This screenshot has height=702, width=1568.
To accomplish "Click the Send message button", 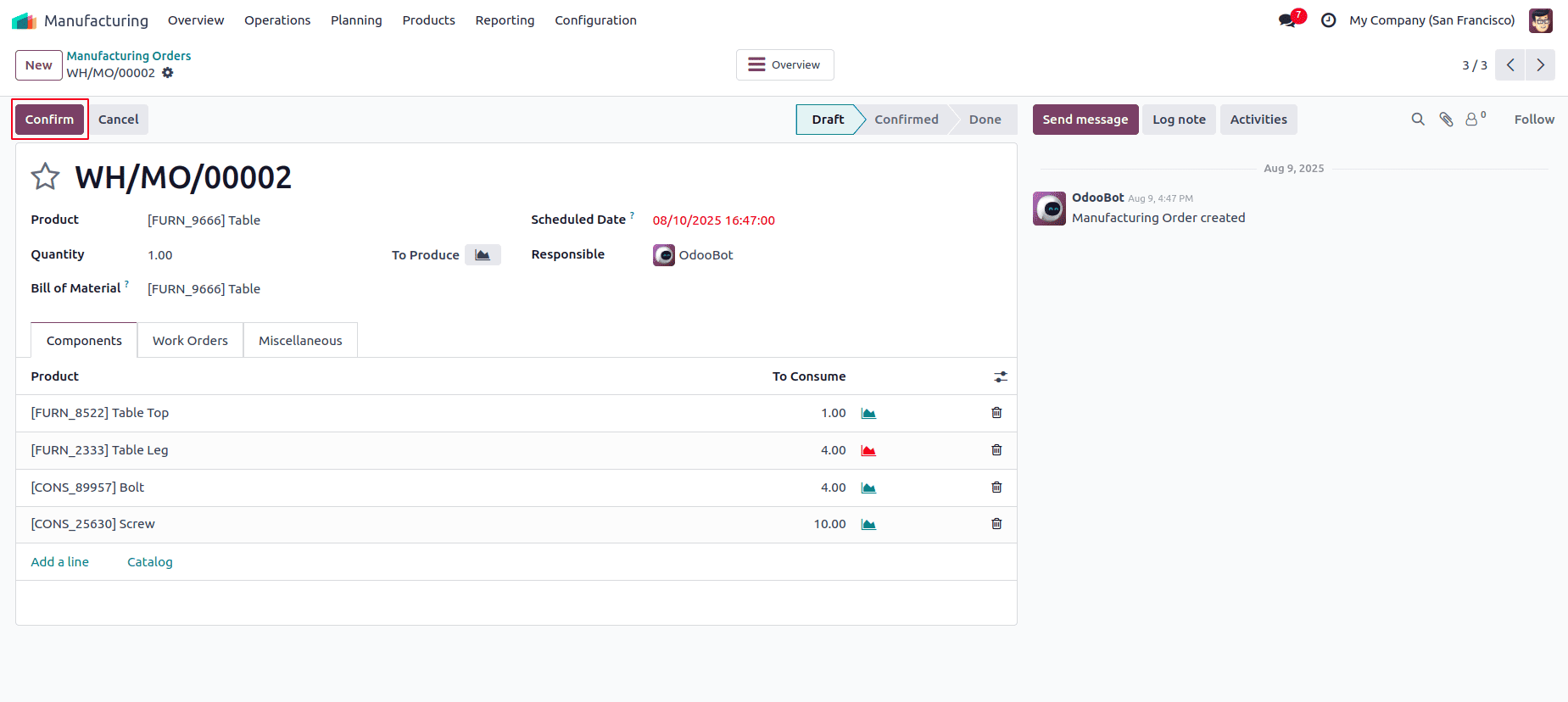I will point(1085,120).
